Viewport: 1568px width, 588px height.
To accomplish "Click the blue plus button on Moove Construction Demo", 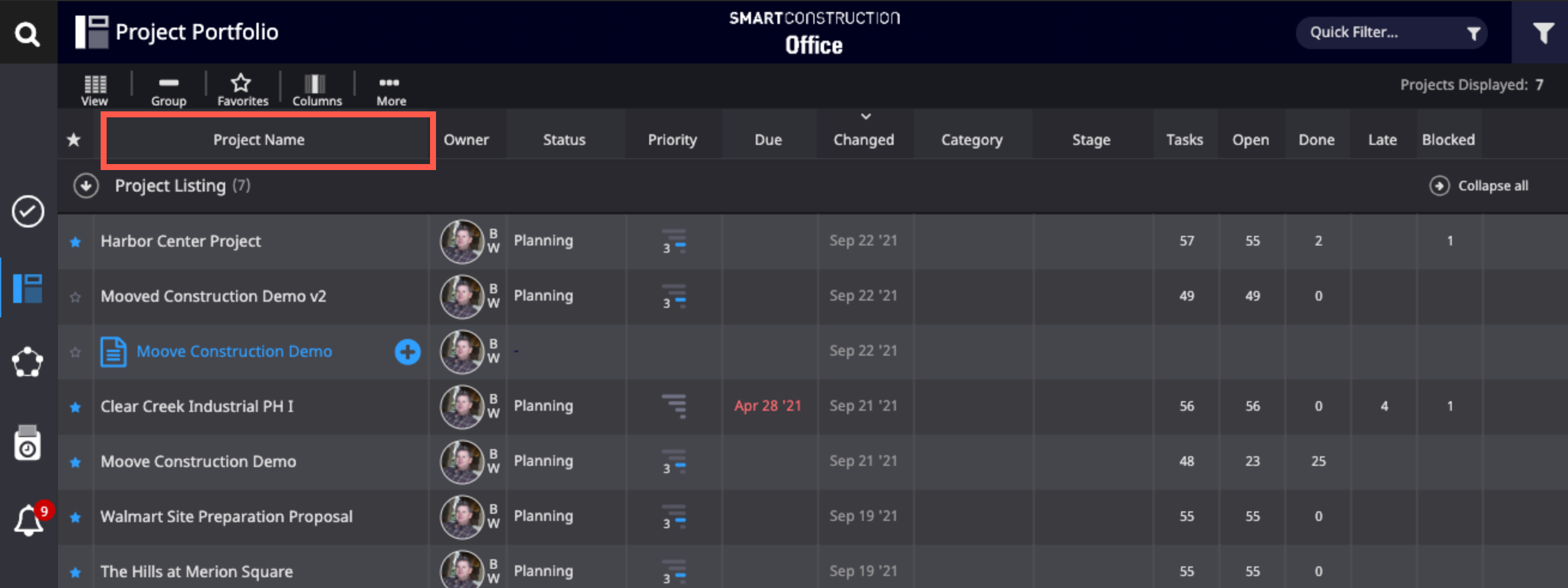I will click(407, 351).
